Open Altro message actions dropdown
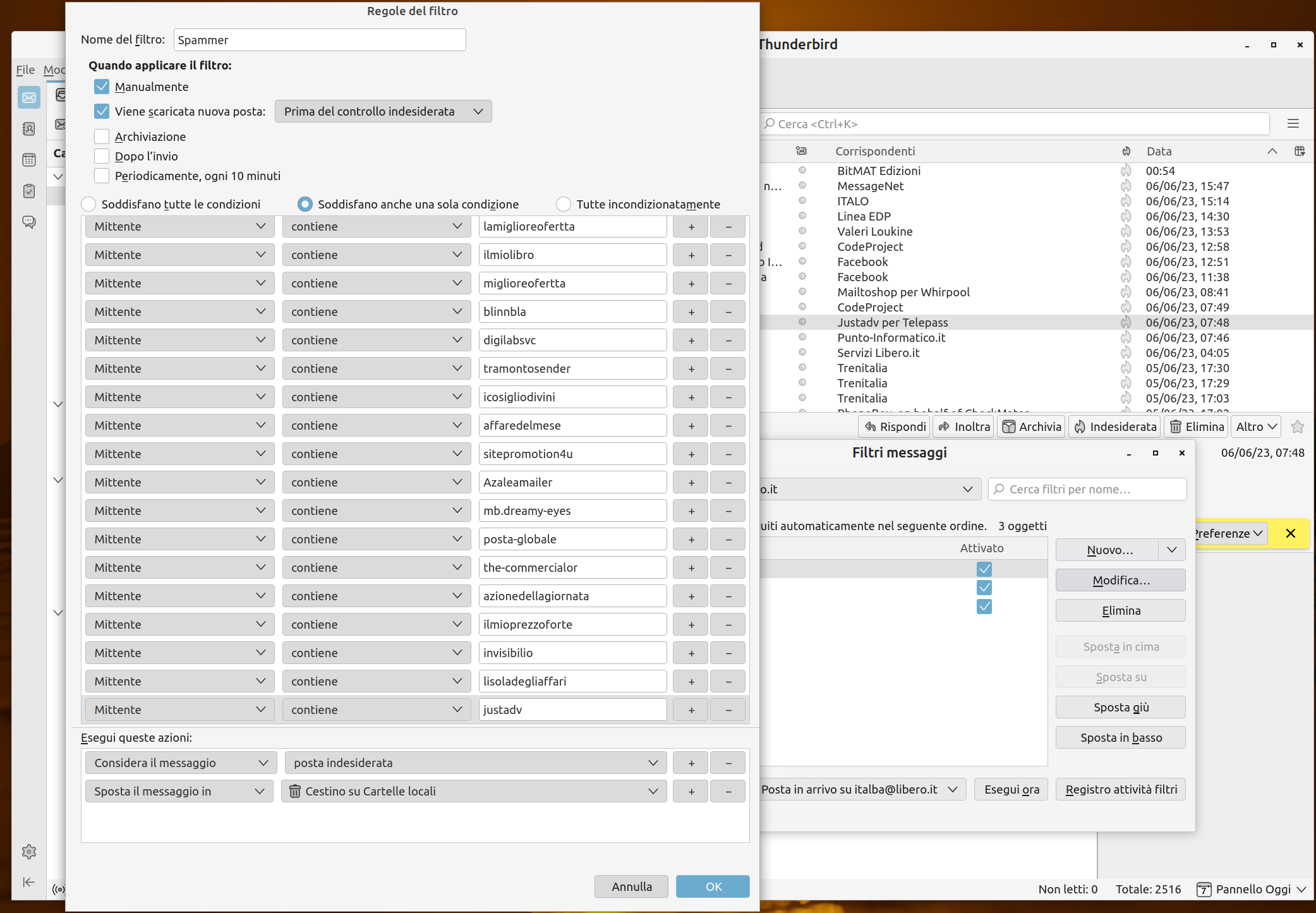The image size is (1316, 913). (x=1256, y=427)
